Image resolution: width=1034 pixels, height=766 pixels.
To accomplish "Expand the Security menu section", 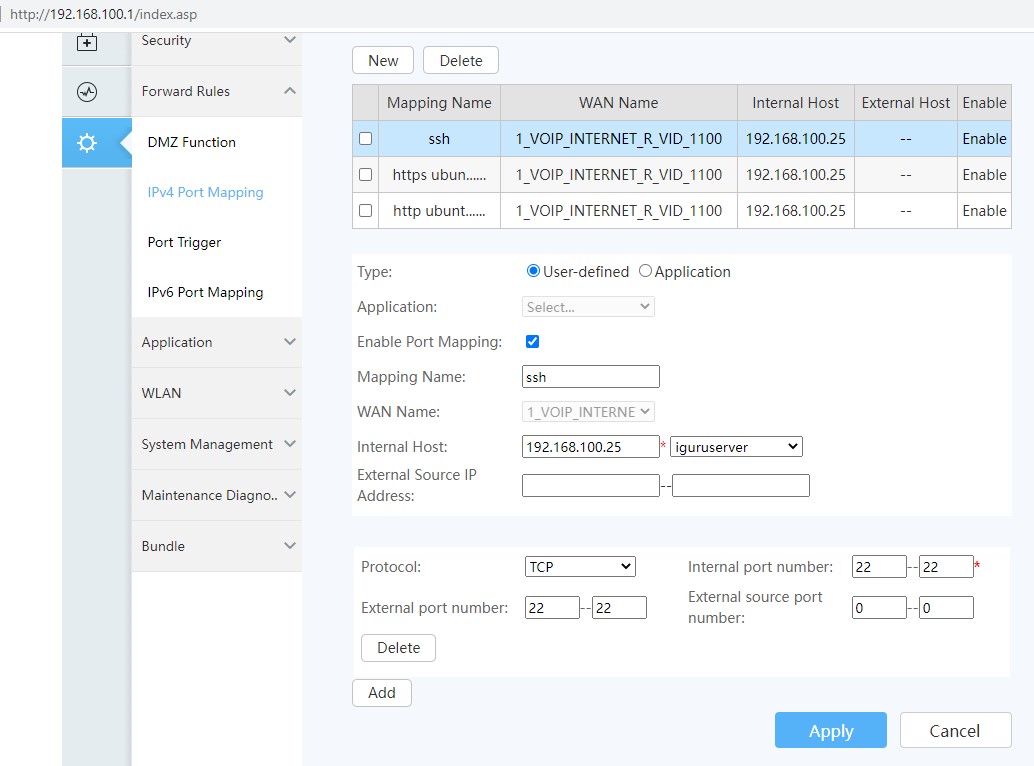I will pos(217,40).
